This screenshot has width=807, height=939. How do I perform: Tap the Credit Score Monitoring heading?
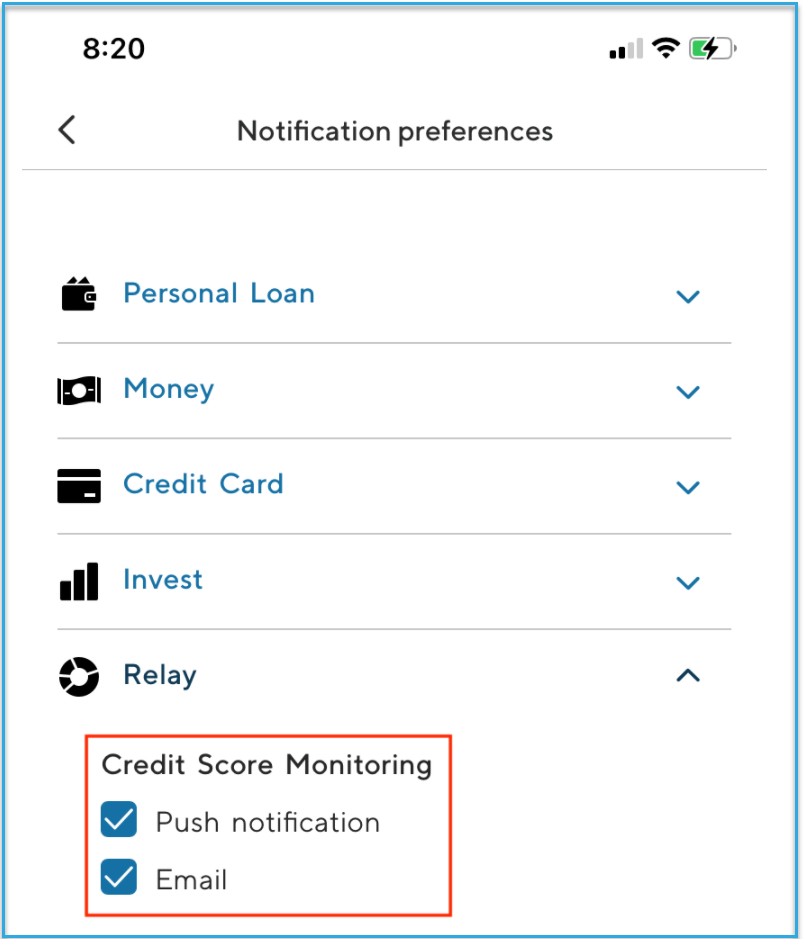(267, 765)
